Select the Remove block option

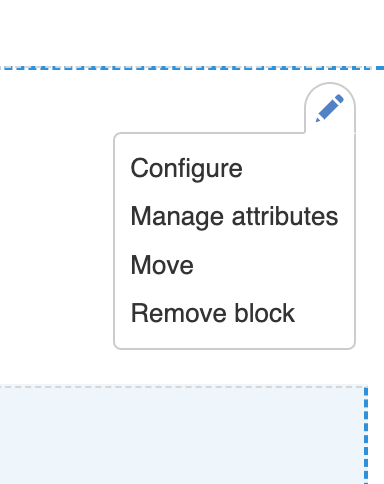213,313
